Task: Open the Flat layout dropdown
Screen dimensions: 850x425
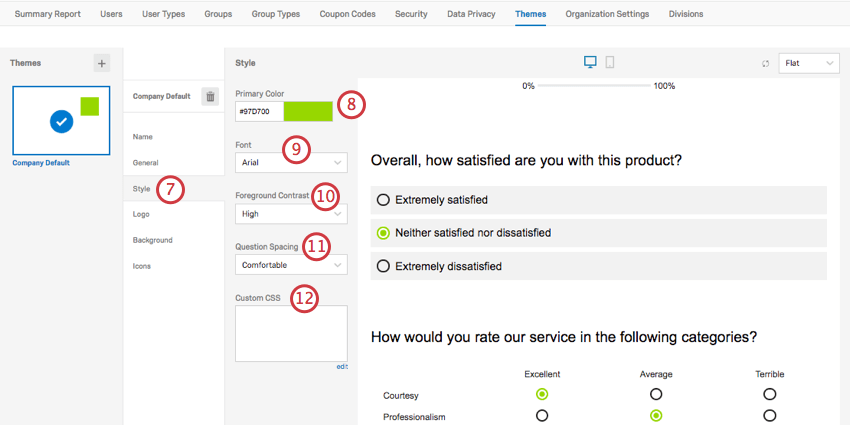Action: pyautogui.click(x=809, y=63)
